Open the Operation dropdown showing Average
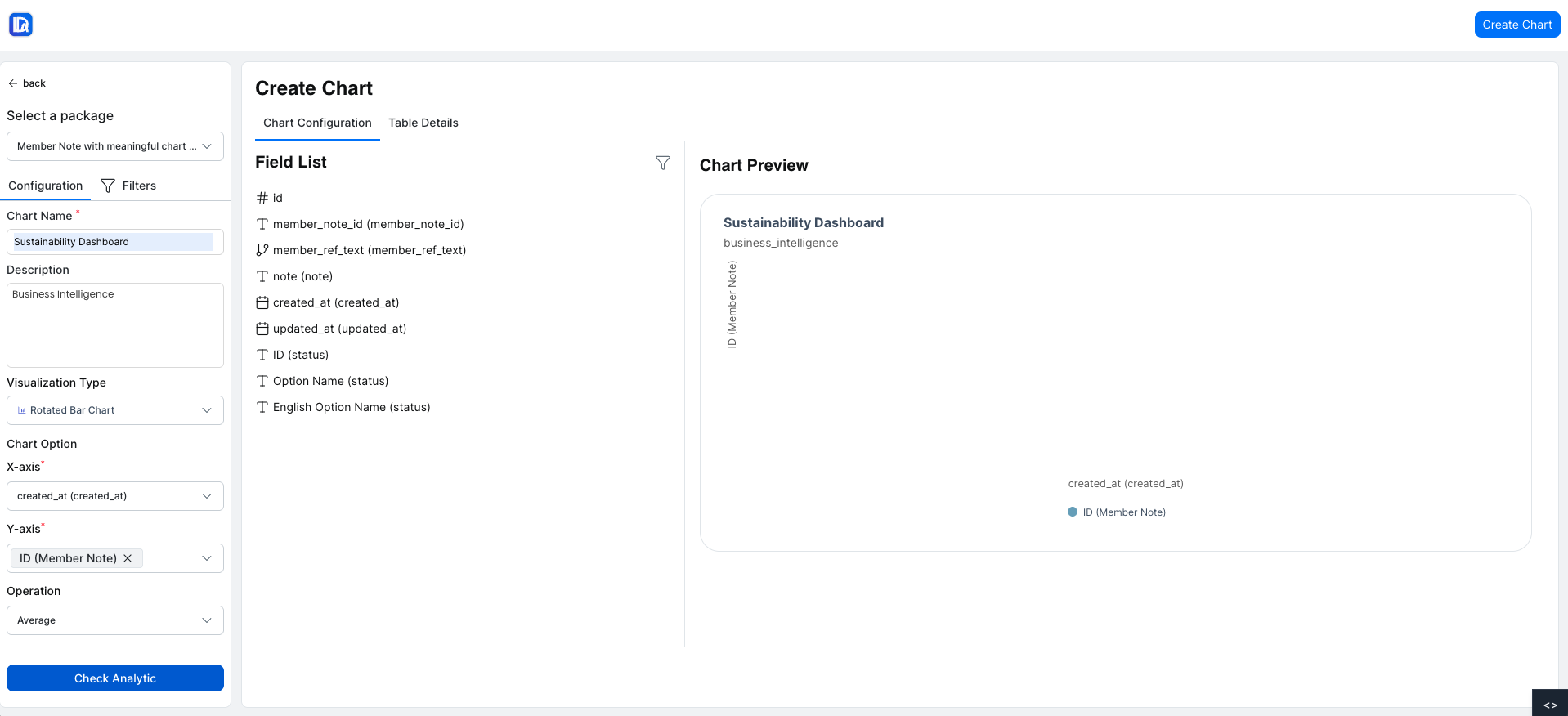Image resolution: width=1568 pixels, height=716 pixels. point(114,620)
